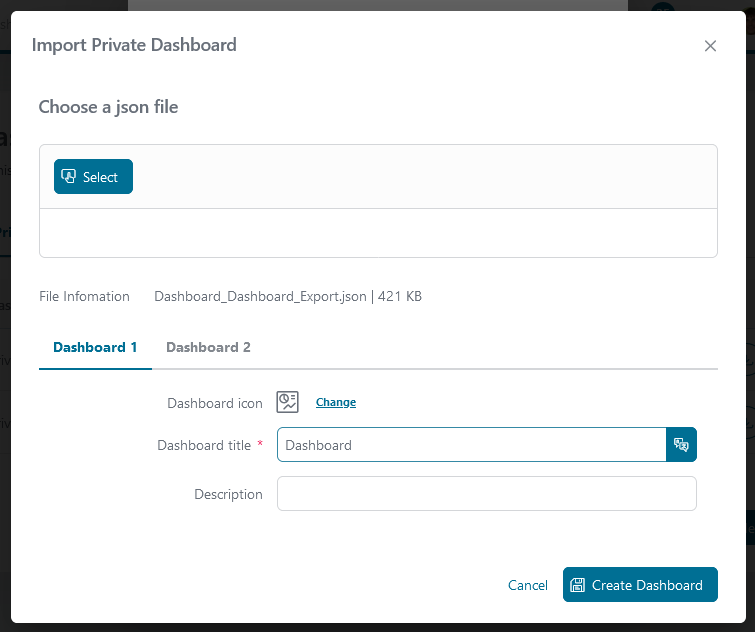Click the Dashboard title label
This screenshot has width=755, height=632.
pyautogui.click(x=204, y=445)
